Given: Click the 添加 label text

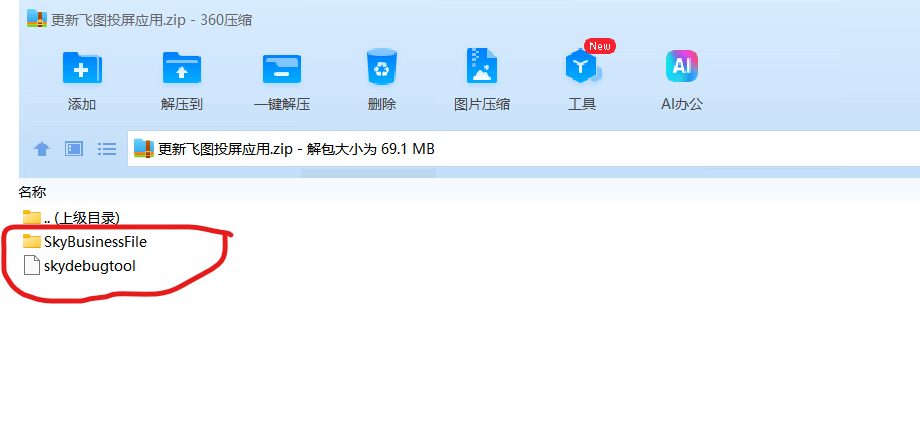Looking at the screenshot, I should (x=82, y=104).
